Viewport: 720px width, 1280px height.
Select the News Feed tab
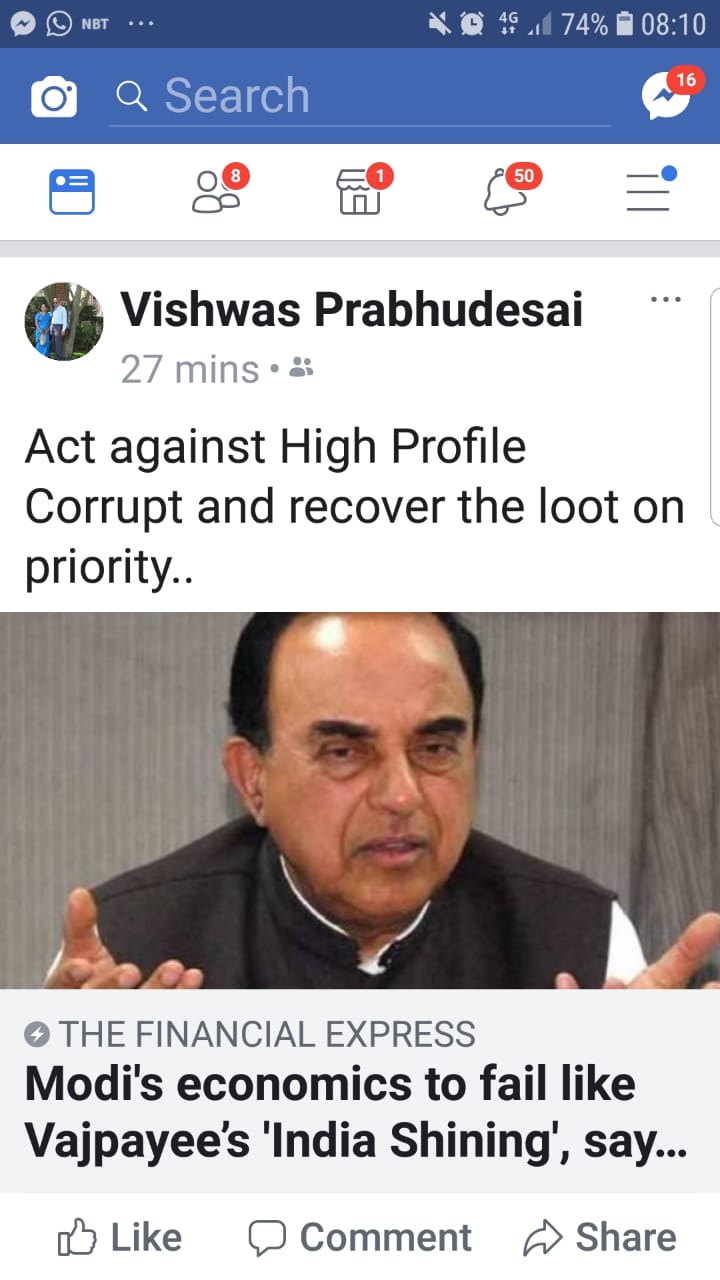point(72,191)
